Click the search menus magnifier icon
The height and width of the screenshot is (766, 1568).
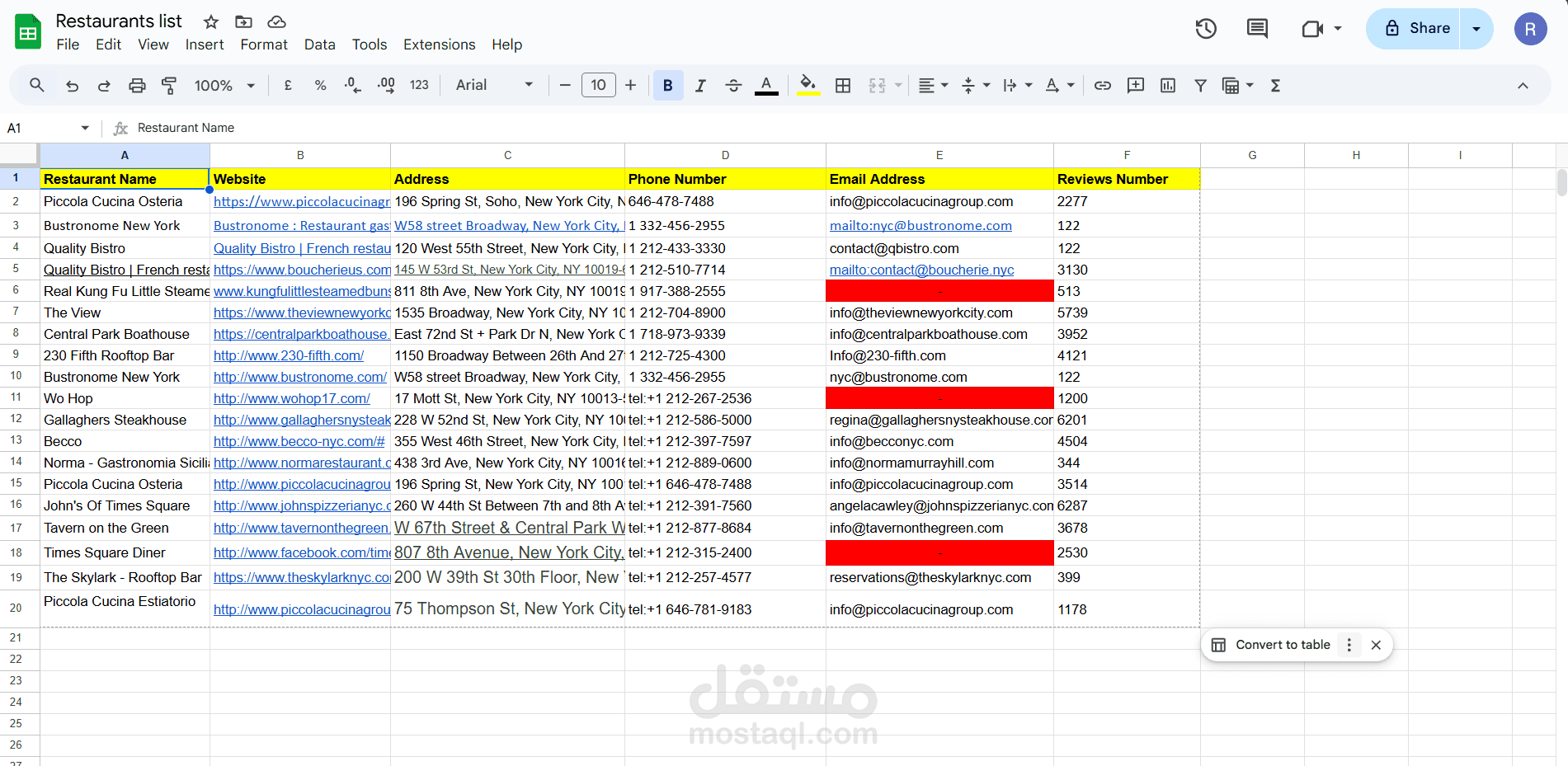coord(37,85)
